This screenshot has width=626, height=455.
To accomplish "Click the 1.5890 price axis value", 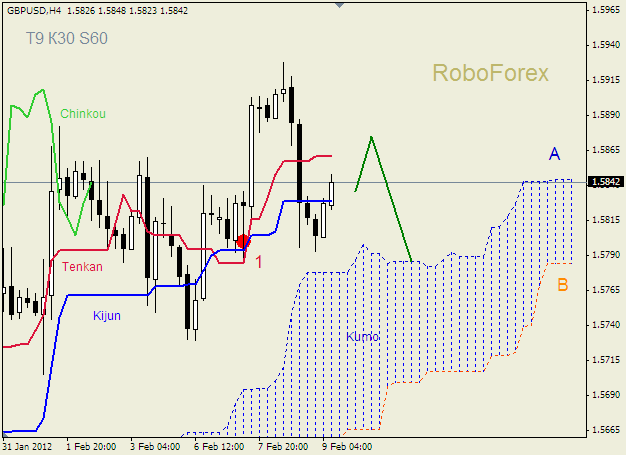I will coord(606,115).
